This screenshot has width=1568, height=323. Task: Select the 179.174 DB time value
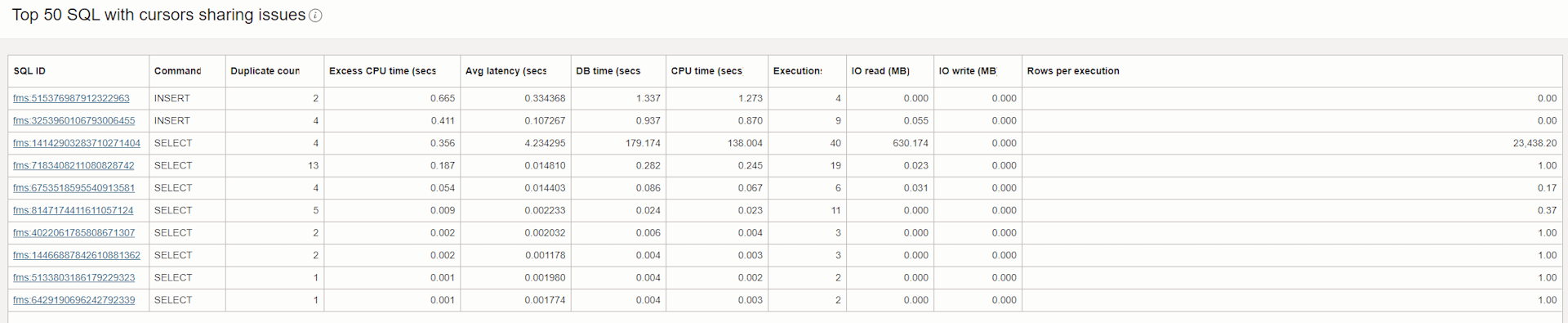pos(618,143)
